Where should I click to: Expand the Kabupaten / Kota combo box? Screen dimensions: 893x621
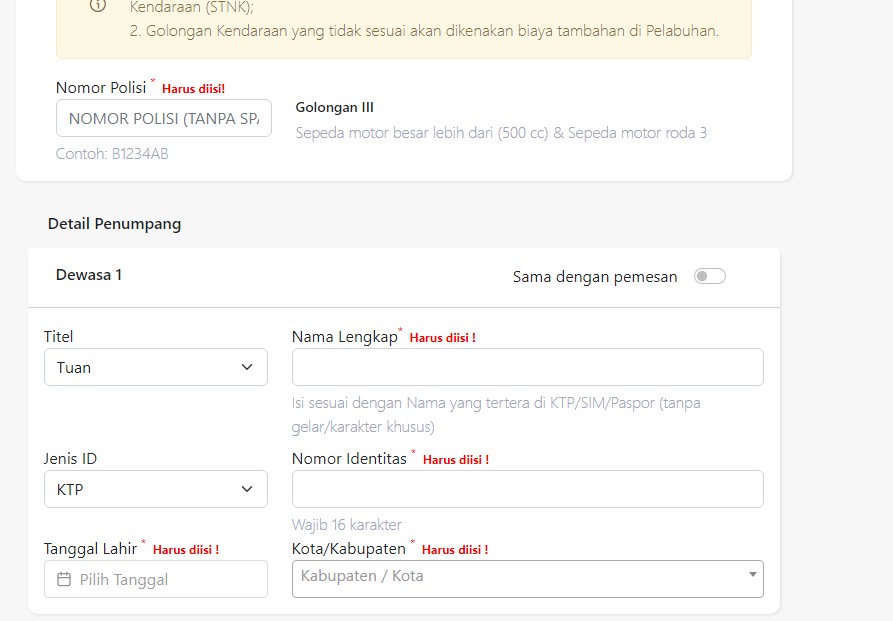pyautogui.click(x=527, y=579)
